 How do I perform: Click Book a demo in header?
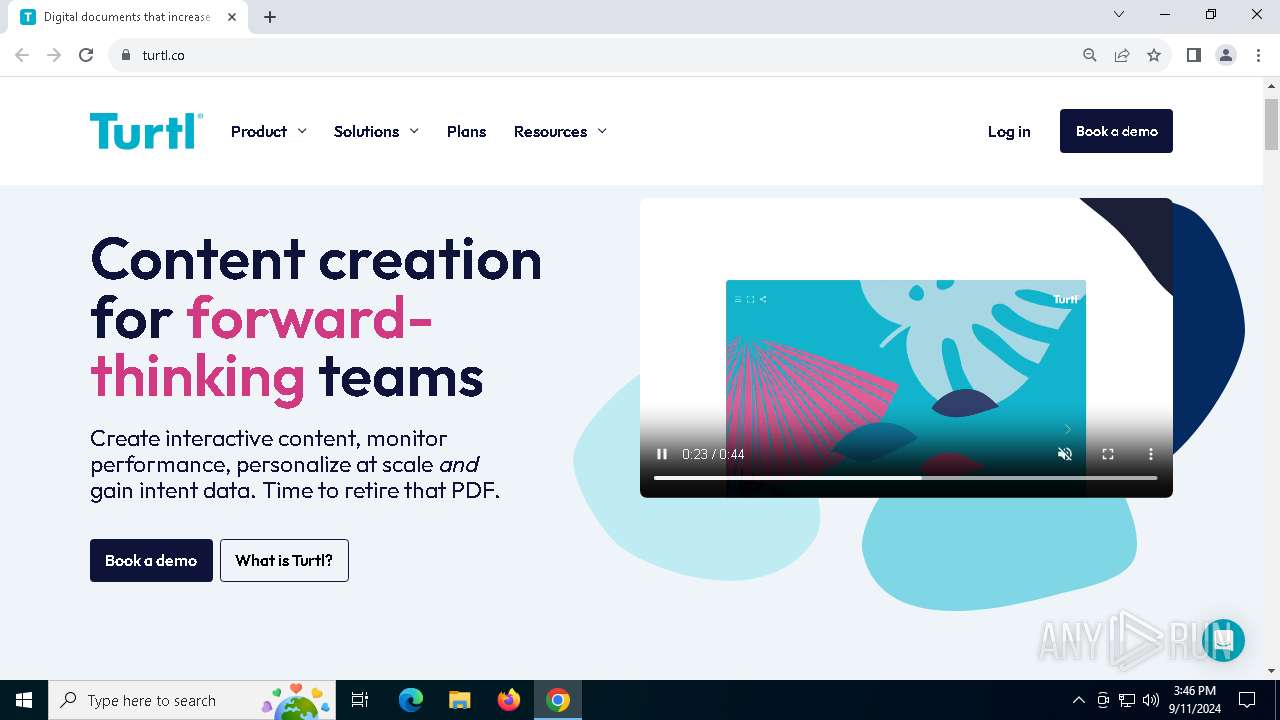point(1116,131)
